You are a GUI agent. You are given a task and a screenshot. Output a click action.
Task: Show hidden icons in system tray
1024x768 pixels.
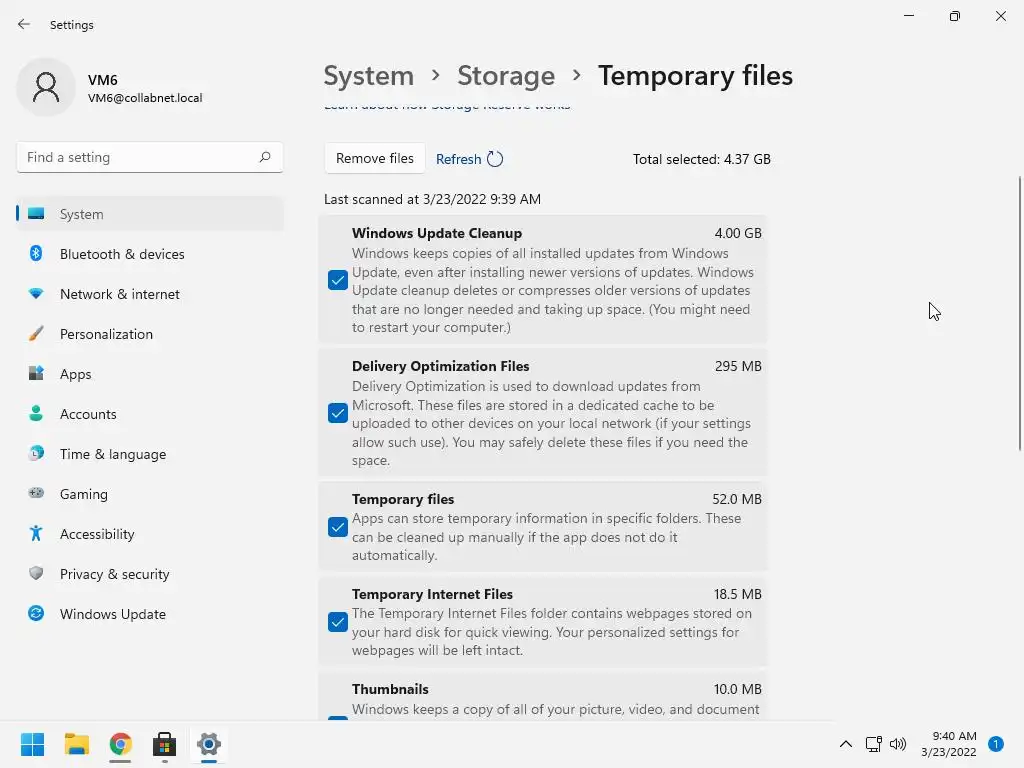pyautogui.click(x=846, y=744)
